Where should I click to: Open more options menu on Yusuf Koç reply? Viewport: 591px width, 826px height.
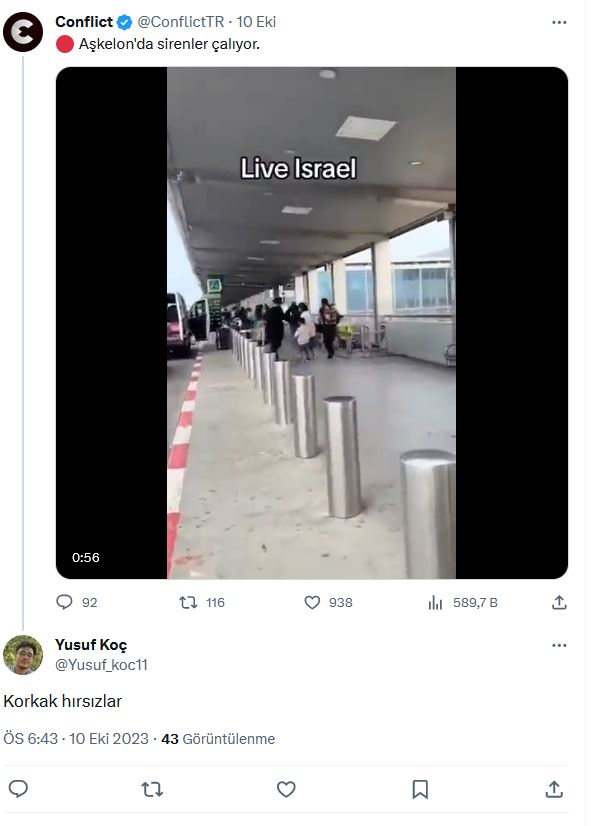(x=559, y=645)
